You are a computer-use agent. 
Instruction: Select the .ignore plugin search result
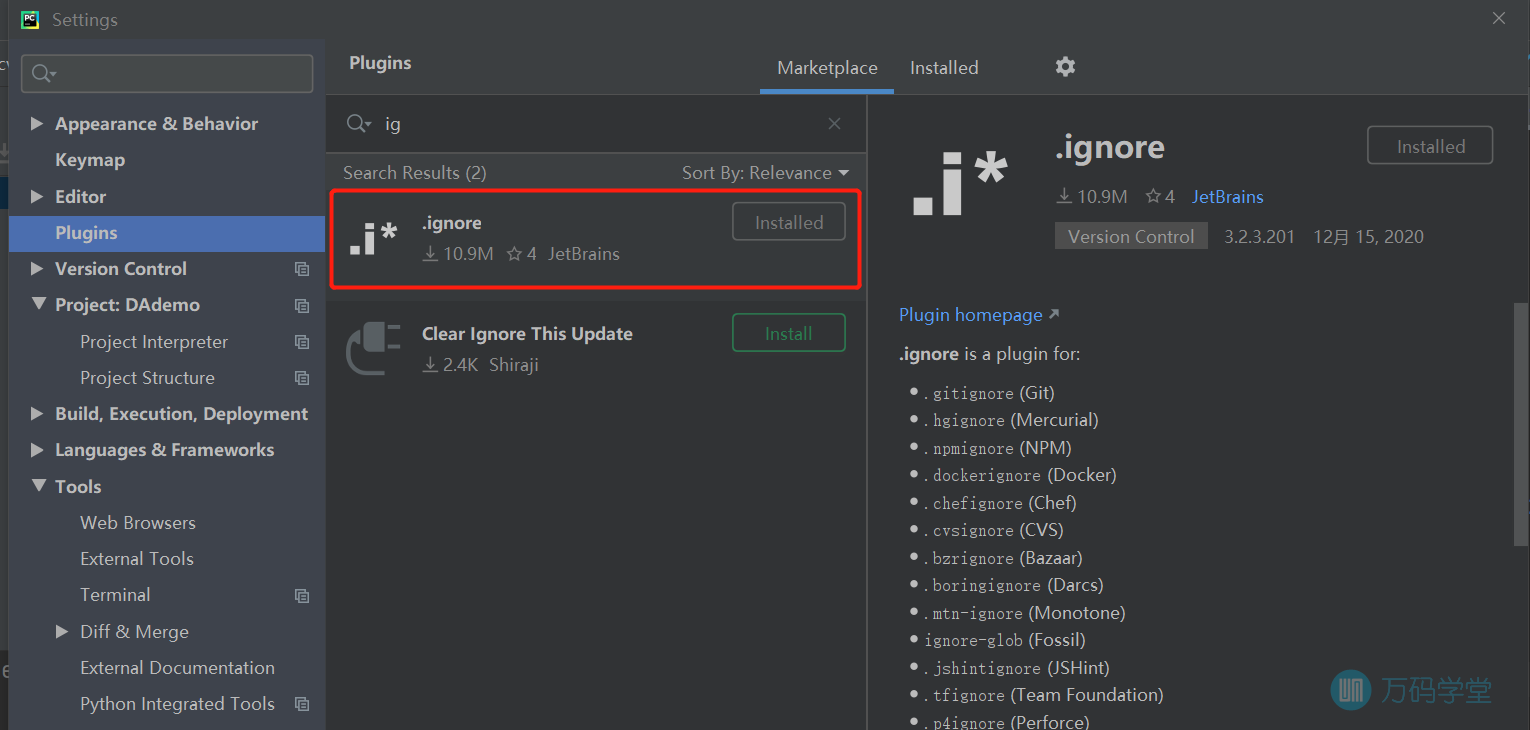pos(595,238)
